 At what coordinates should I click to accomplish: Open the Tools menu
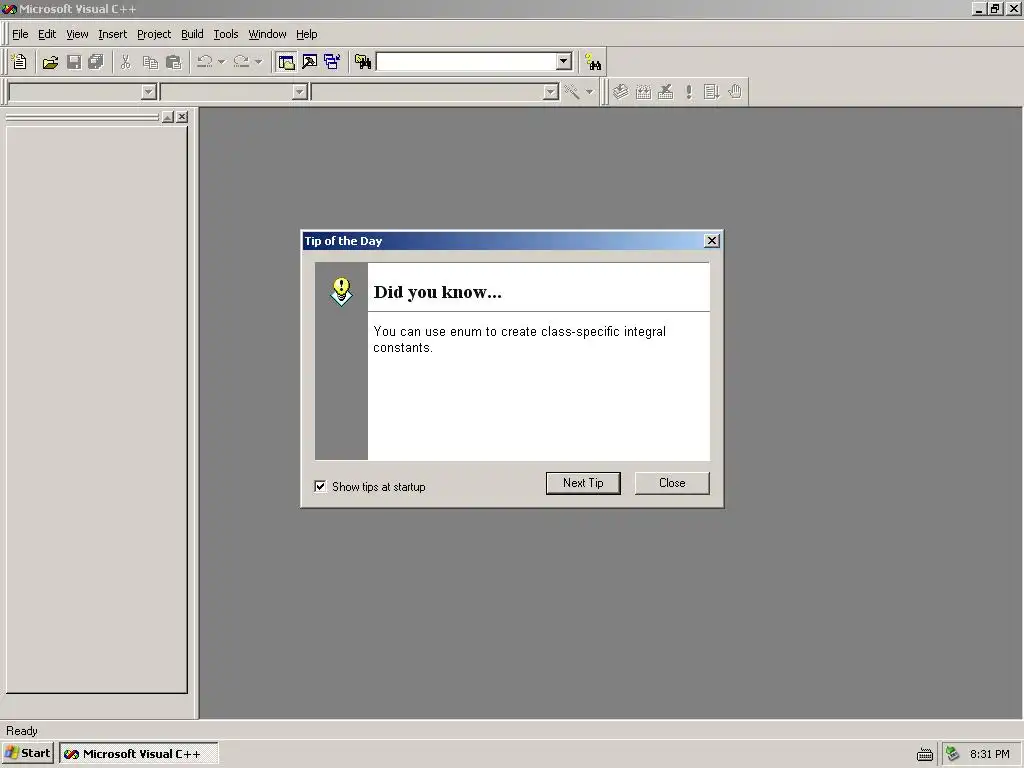pos(226,34)
